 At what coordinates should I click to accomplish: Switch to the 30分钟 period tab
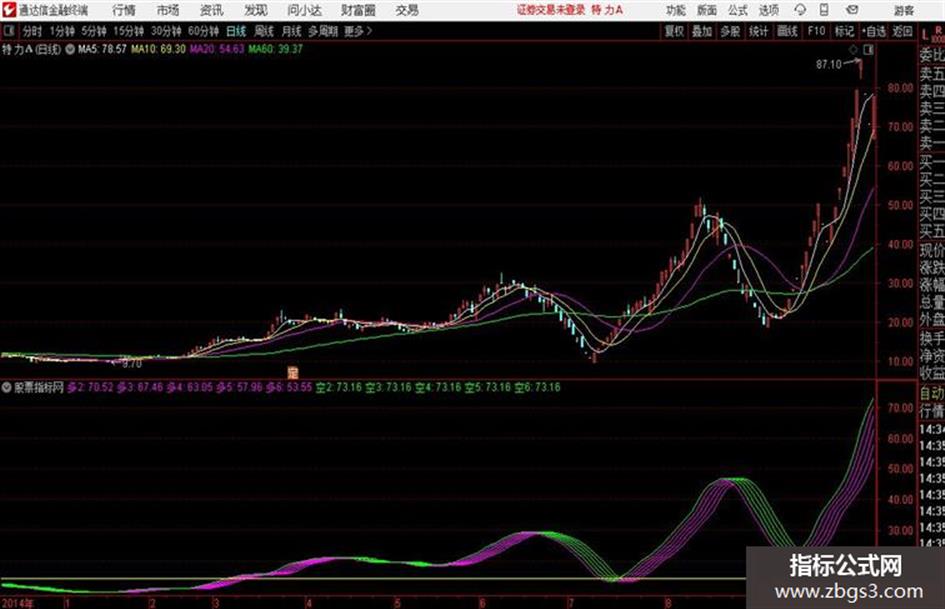166,31
